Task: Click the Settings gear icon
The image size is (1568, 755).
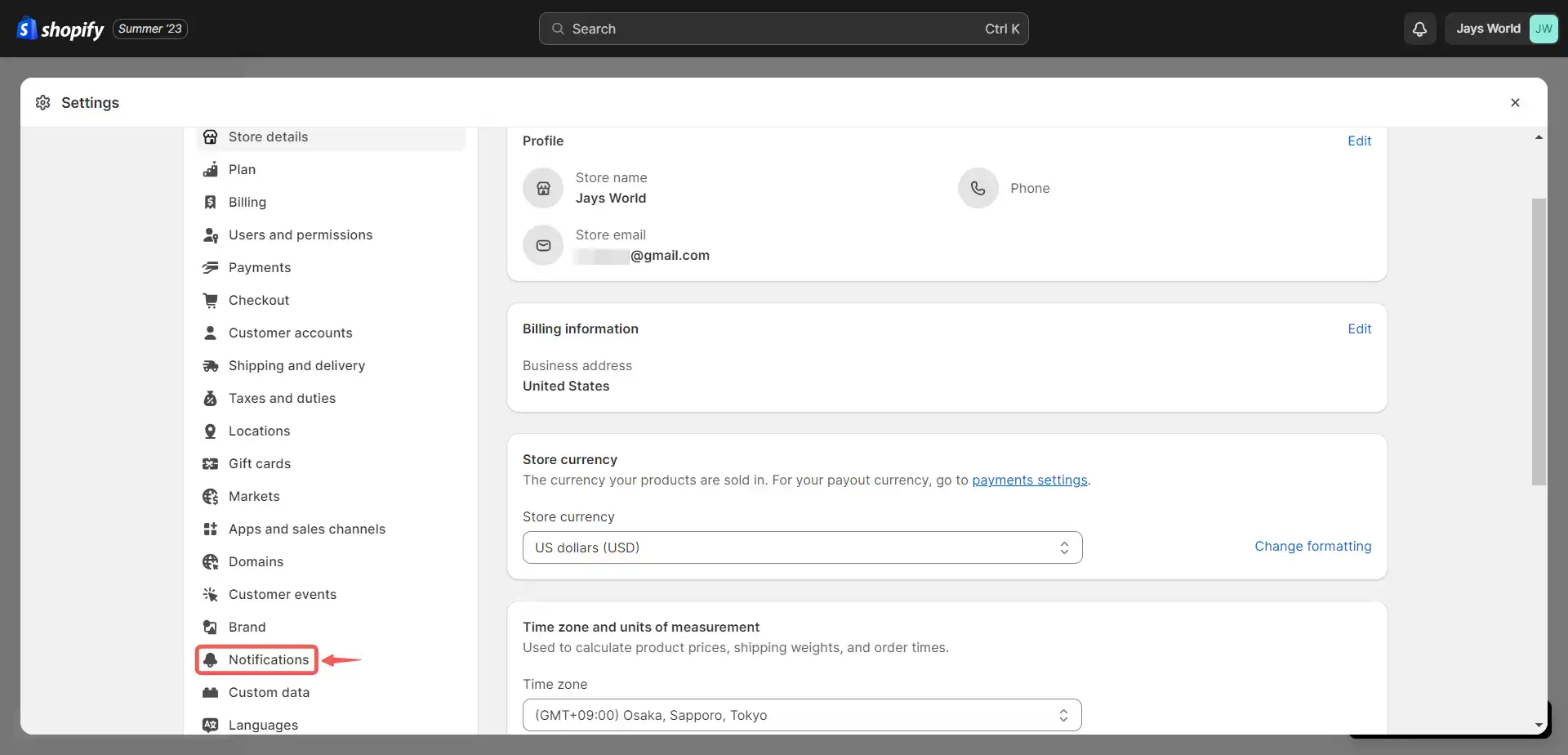Action: pos(43,102)
